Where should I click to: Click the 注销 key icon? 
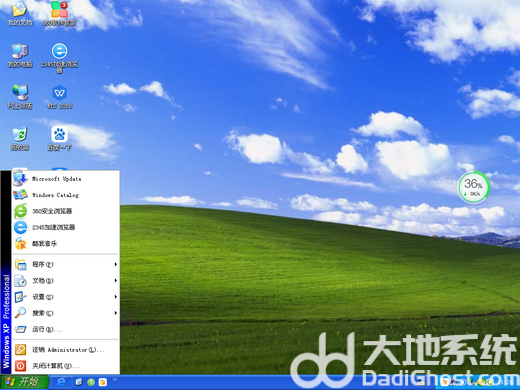[20, 350]
